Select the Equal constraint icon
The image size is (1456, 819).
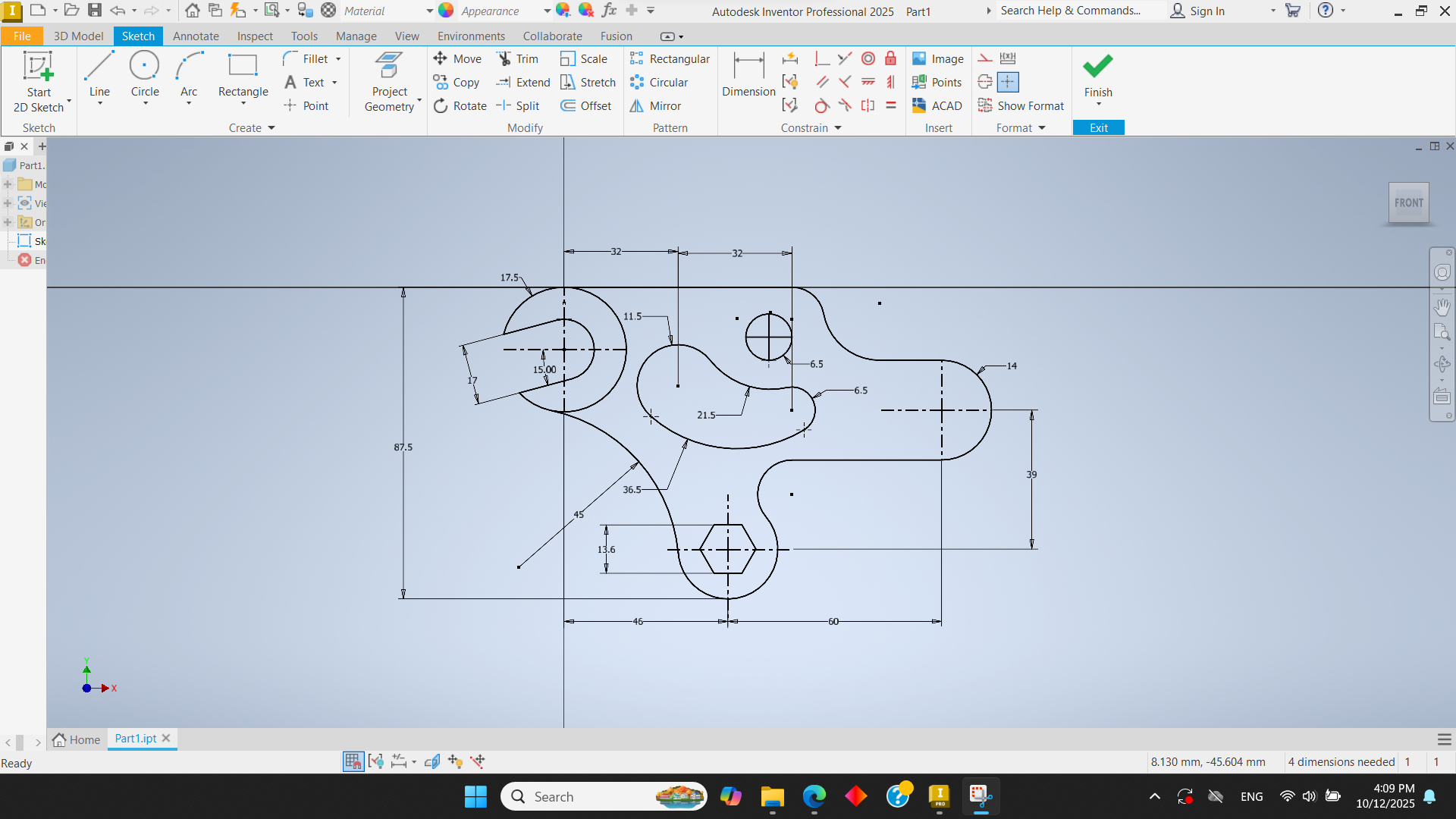click(x=891, y=106)
